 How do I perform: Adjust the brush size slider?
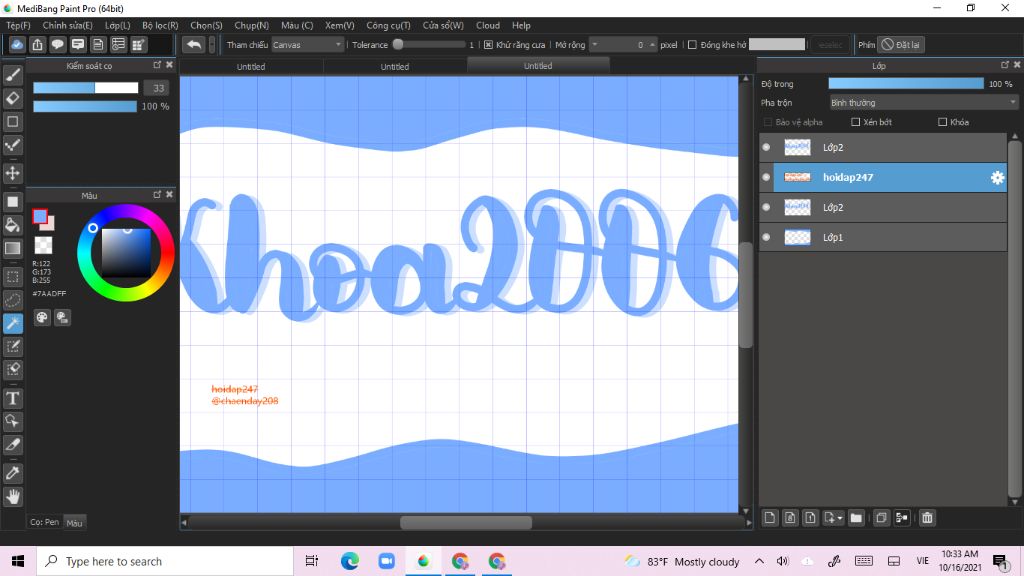click(86, 88)
